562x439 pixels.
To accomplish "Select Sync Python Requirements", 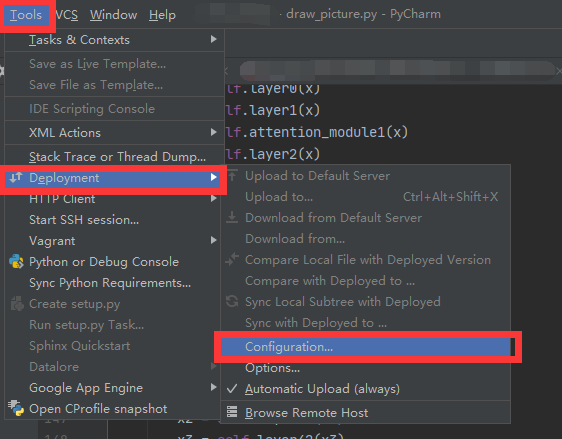I will pyautogui.click(x=114, y=283).
